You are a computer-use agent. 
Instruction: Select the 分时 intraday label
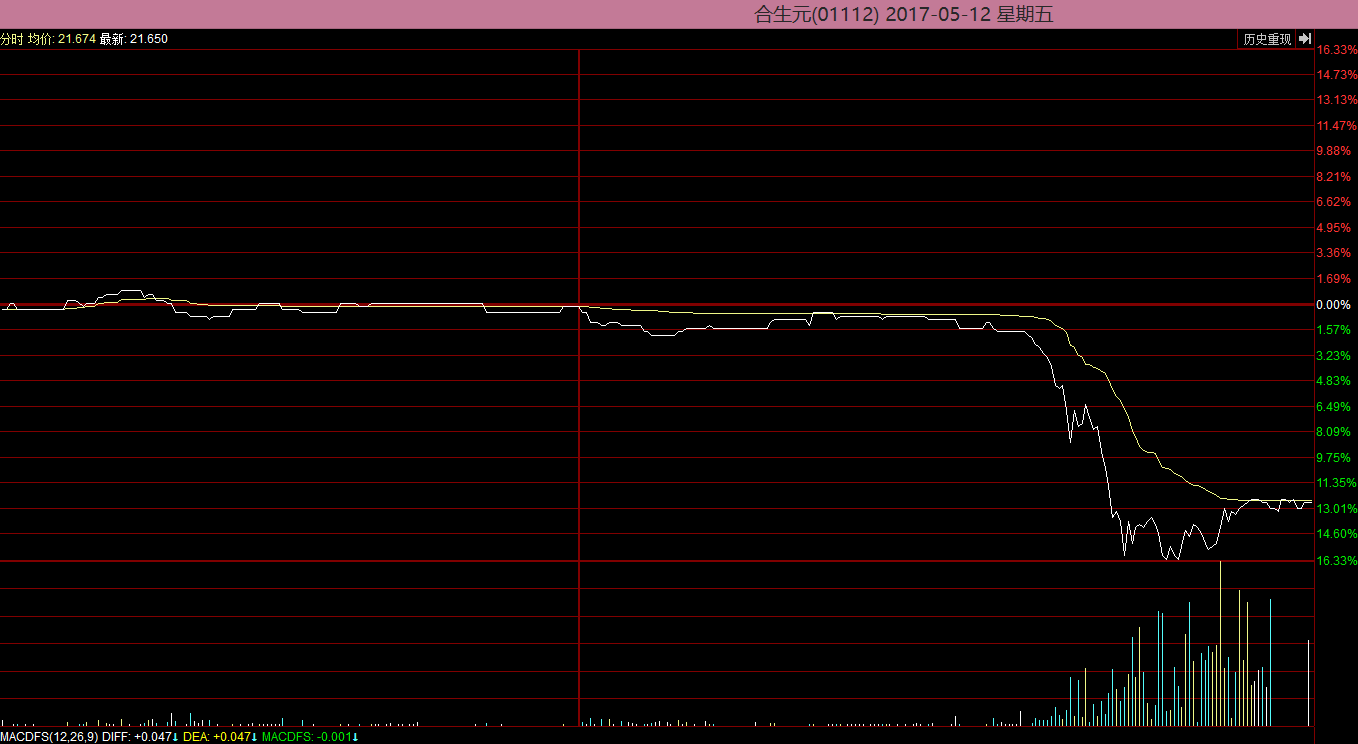(x=11, y=39)
